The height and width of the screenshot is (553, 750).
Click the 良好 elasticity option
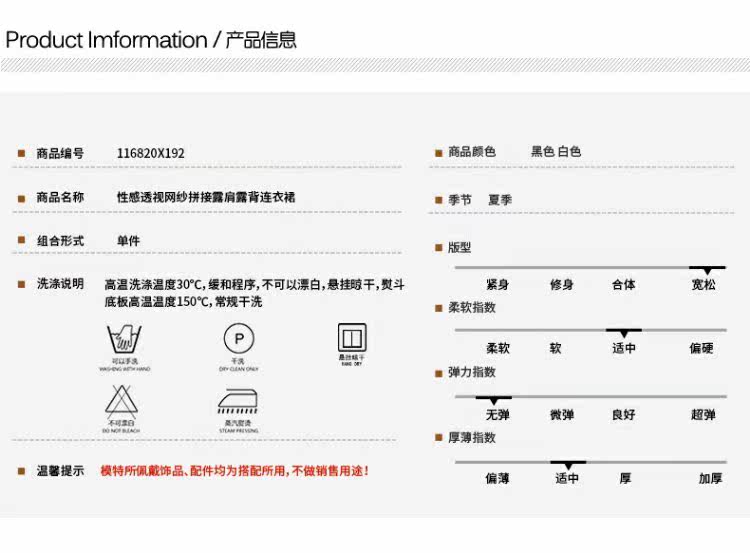point(624,415)
